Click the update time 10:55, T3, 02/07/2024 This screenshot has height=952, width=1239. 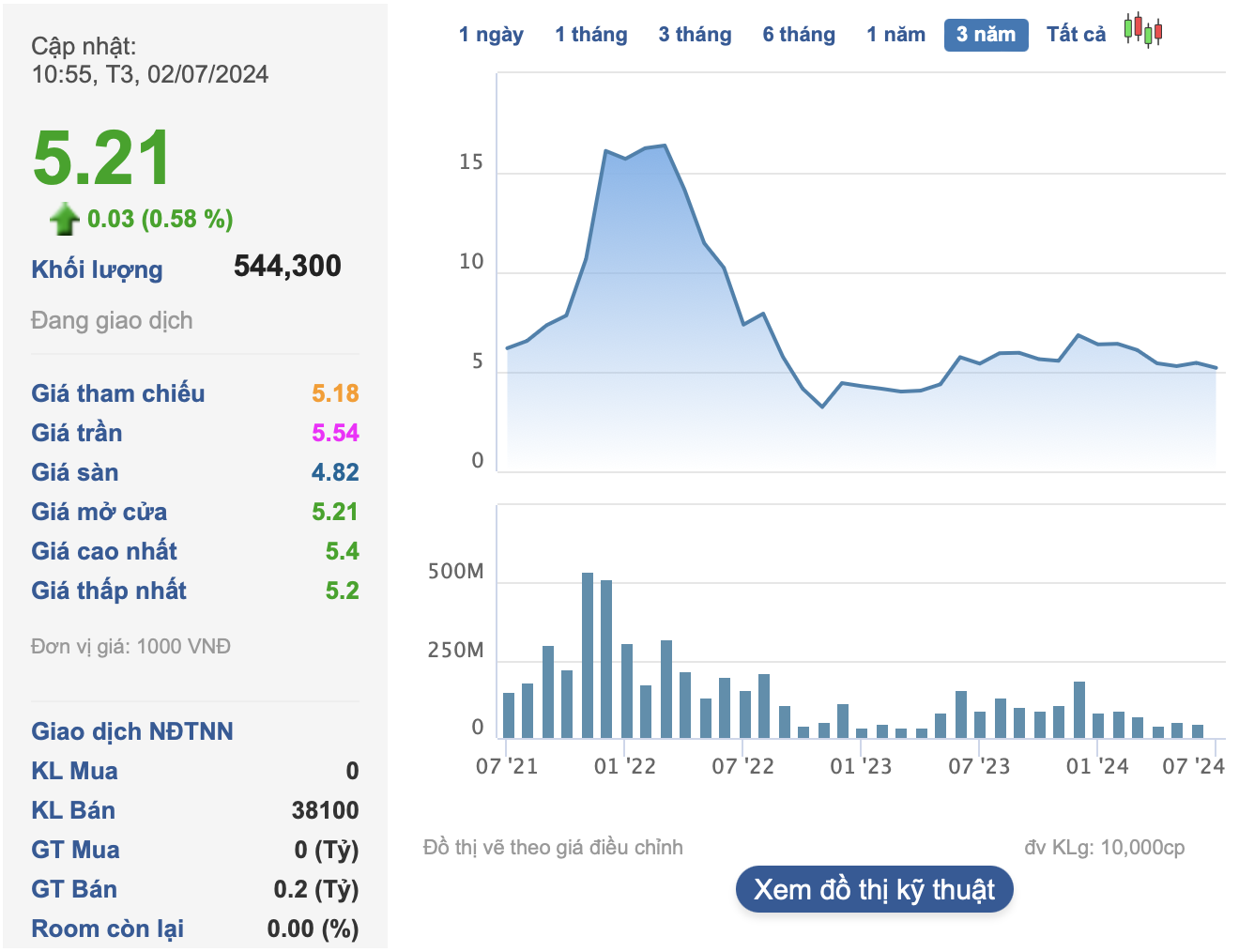point(150,74)
